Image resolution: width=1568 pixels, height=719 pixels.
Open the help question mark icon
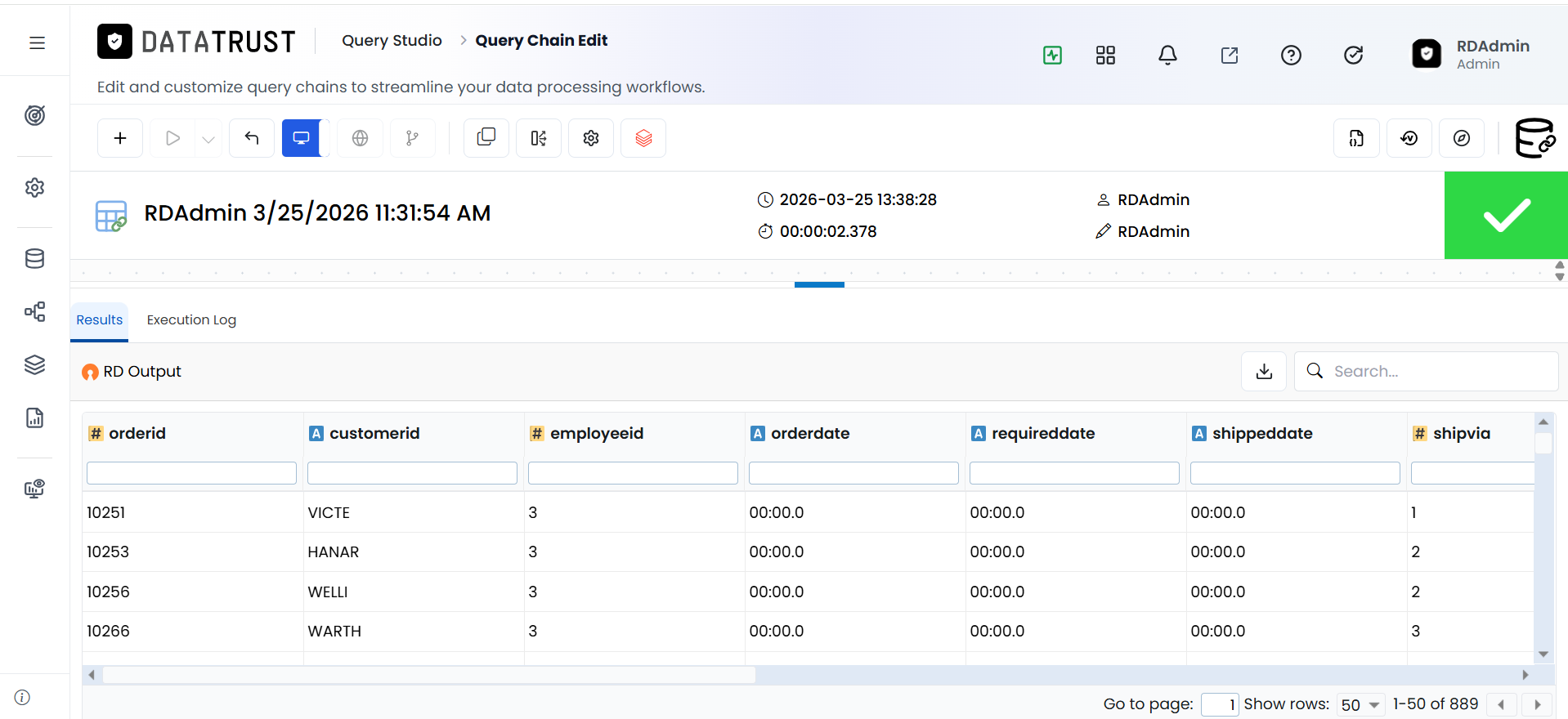pos(1291,55)
